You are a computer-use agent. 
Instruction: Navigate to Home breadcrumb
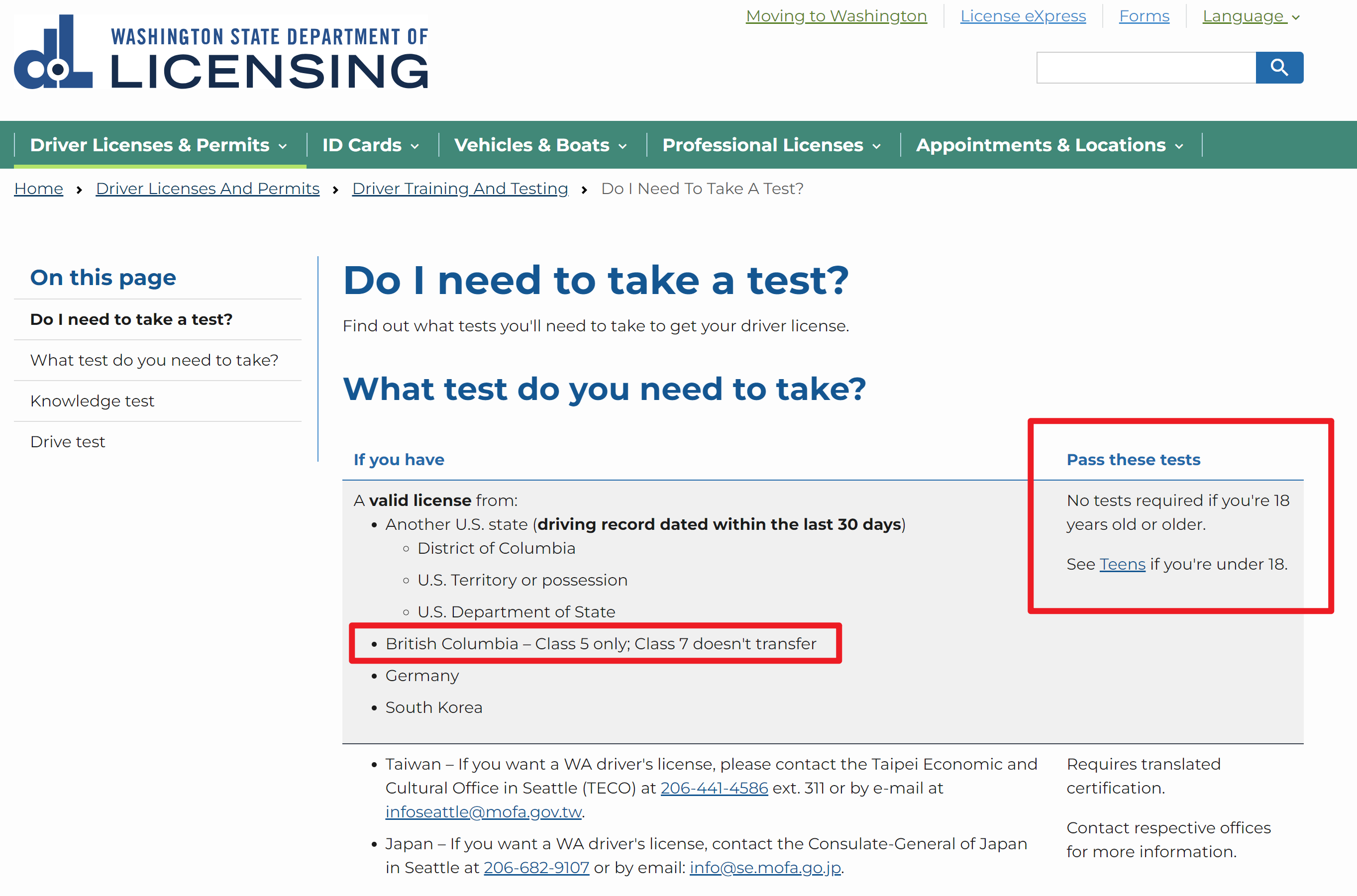tap(38, 189)
